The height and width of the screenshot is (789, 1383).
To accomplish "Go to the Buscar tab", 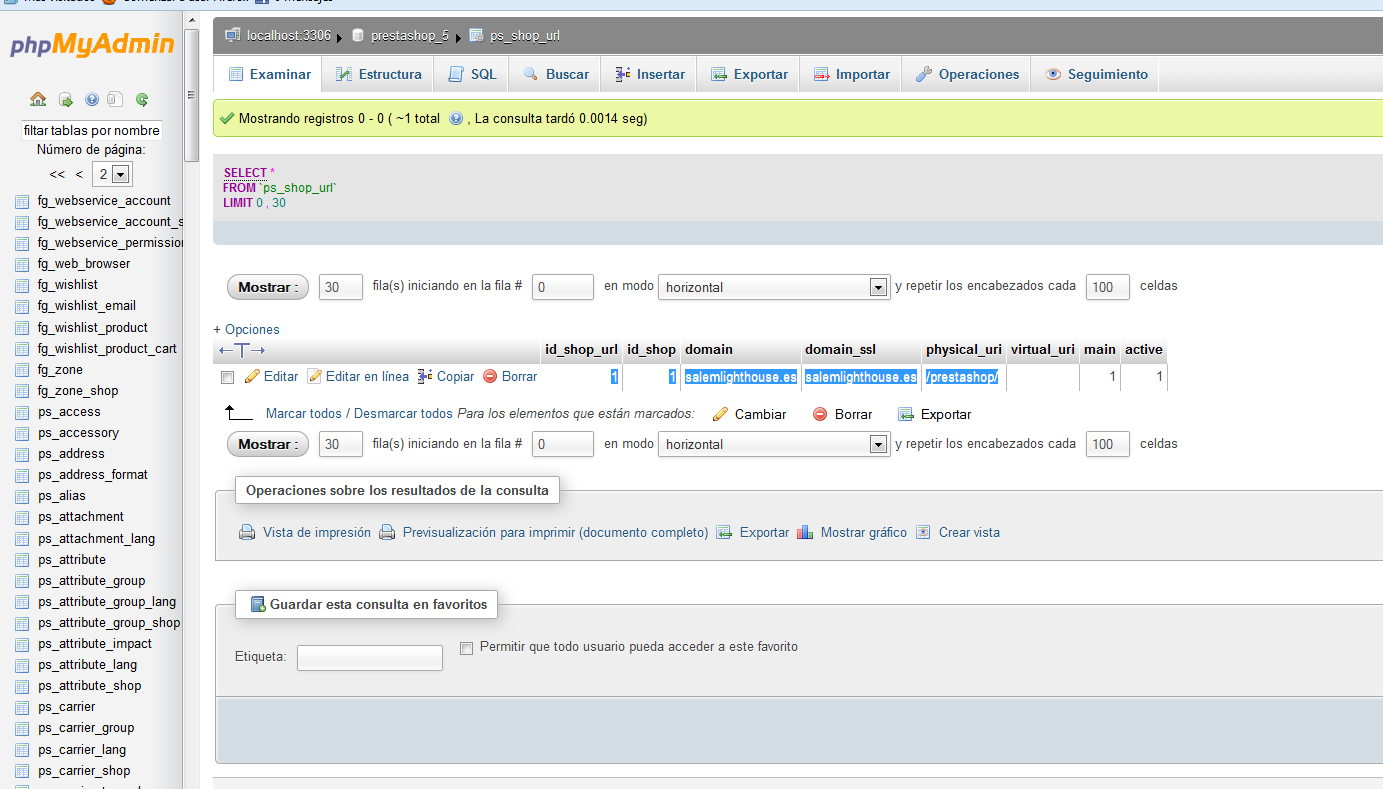I will tap(555, 74).
